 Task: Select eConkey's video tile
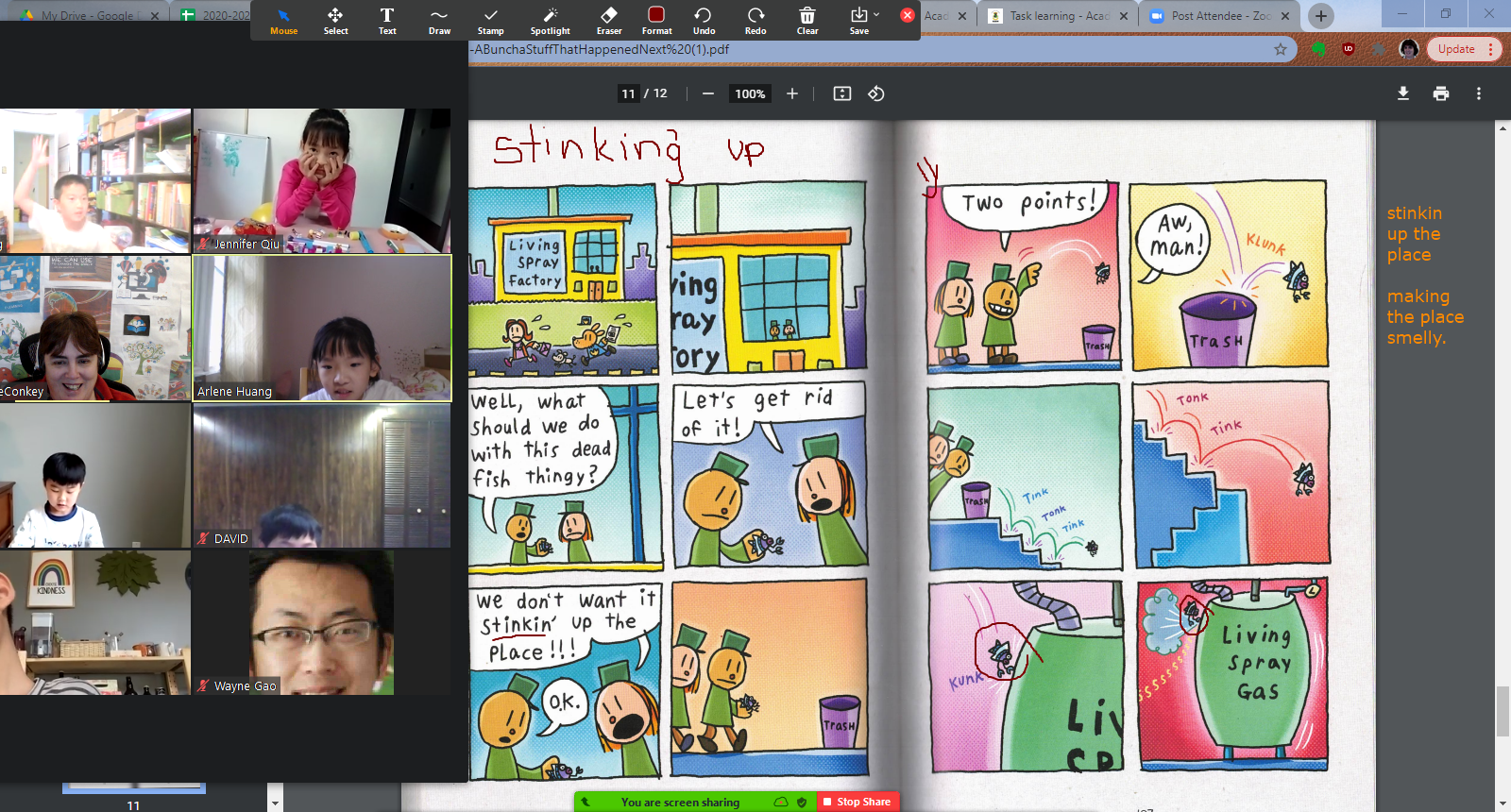94,328
